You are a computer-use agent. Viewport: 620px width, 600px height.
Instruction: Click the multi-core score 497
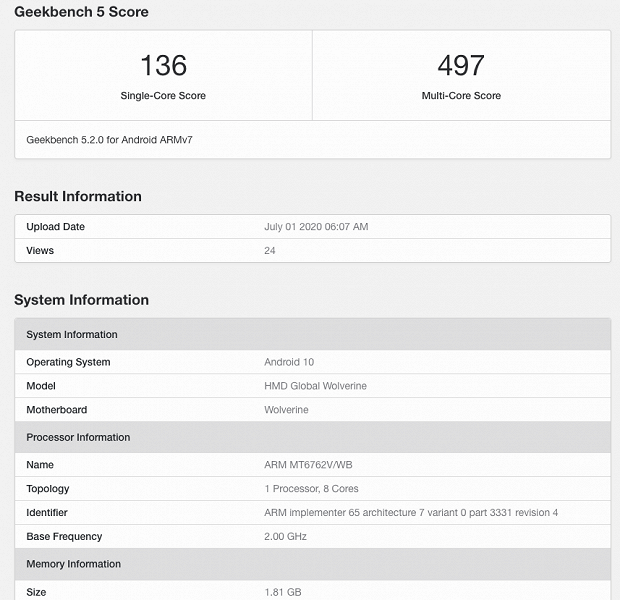pos(461,66)
